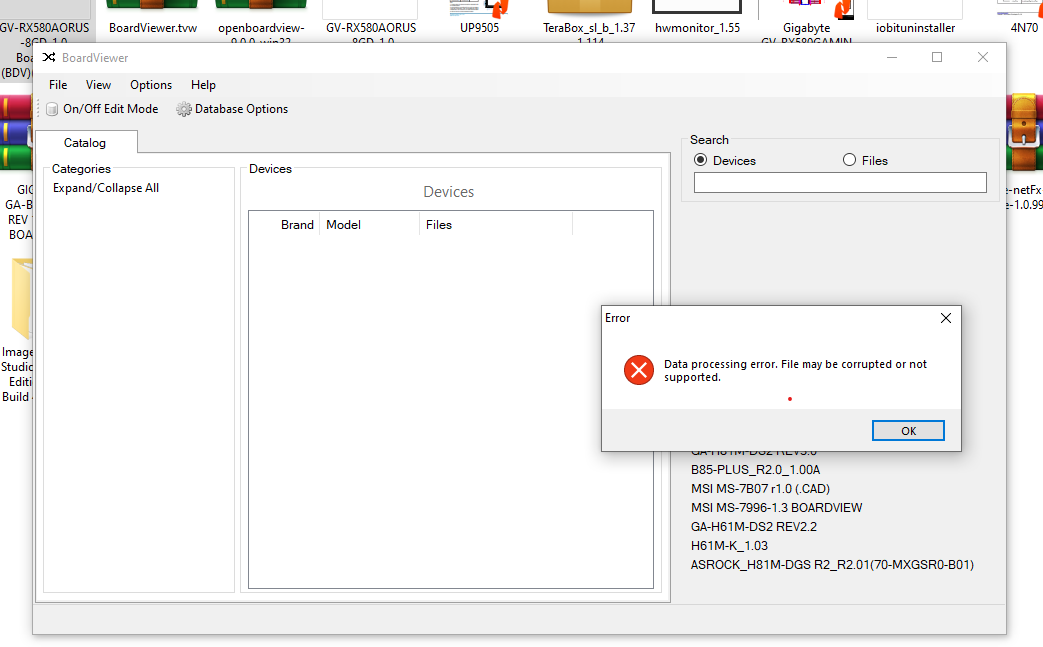Open the Options menu
The image size is (1043, 647).
click(151, 84)
